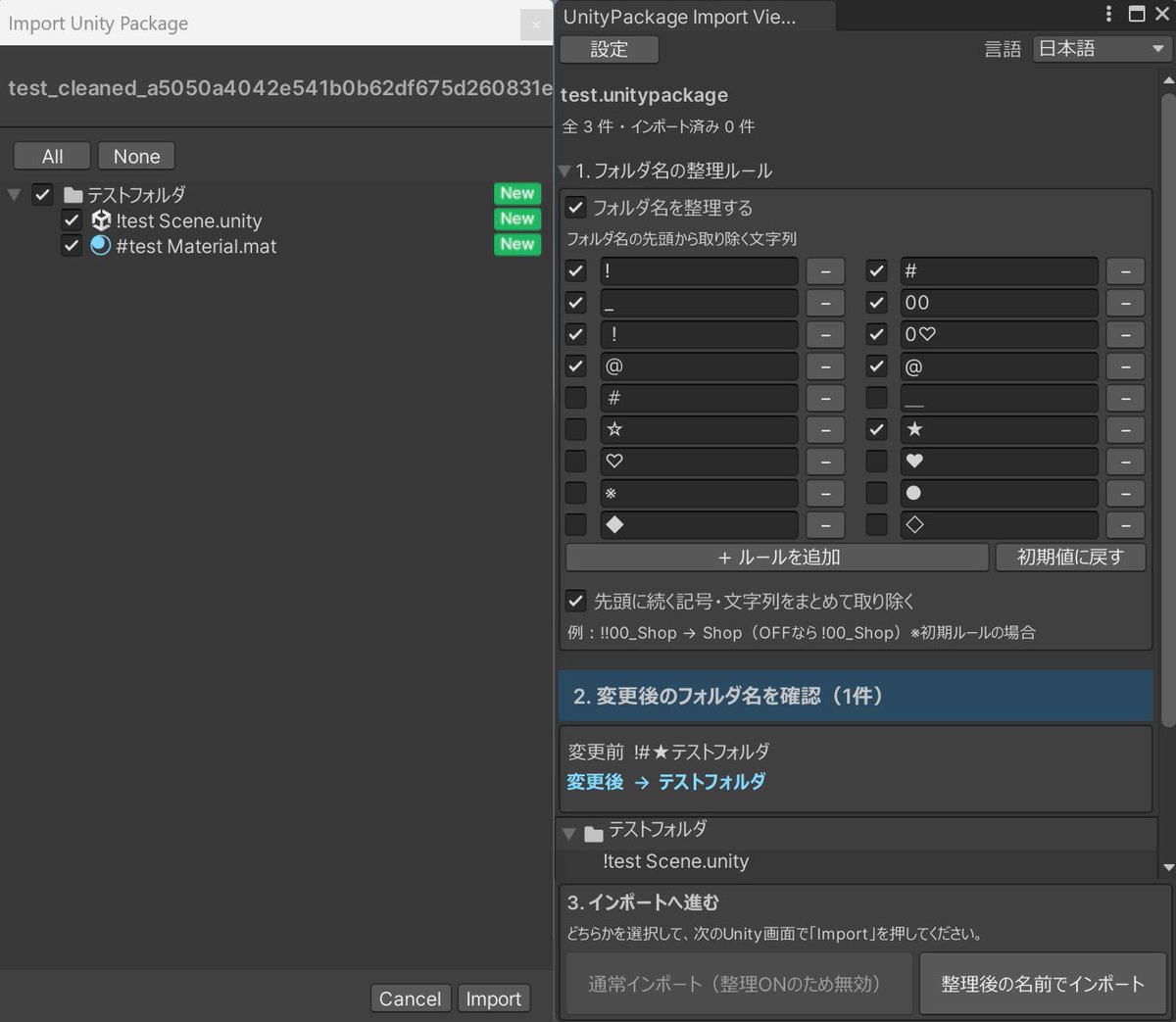Viewport: 1176px width, 1022px height.
Task: Click the 変更後 → テストフォルダ text
Action: (666, 782)
